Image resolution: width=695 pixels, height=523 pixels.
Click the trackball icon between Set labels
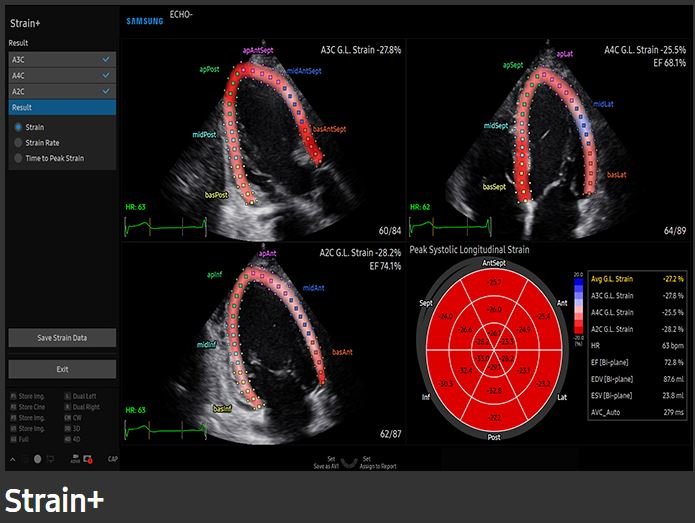(350, 463)
